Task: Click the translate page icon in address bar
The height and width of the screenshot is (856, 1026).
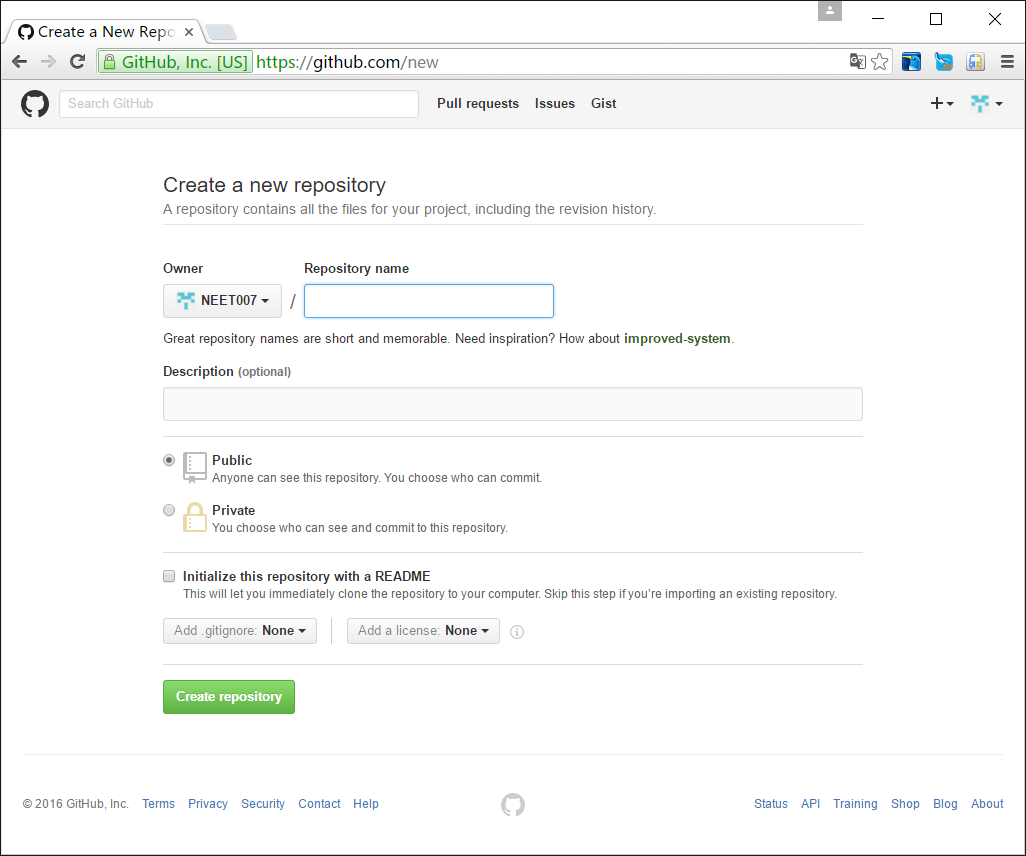Action: (x=857, y=62)
